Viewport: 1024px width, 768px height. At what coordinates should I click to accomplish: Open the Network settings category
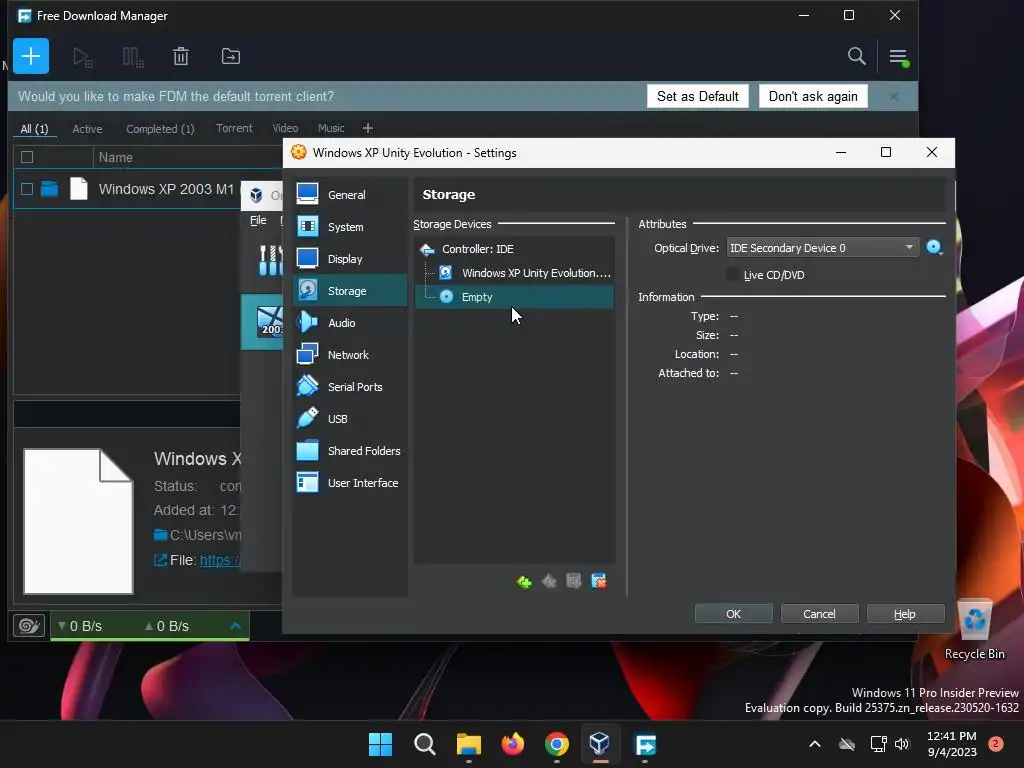pyautogui.click(x=349, y=355)
